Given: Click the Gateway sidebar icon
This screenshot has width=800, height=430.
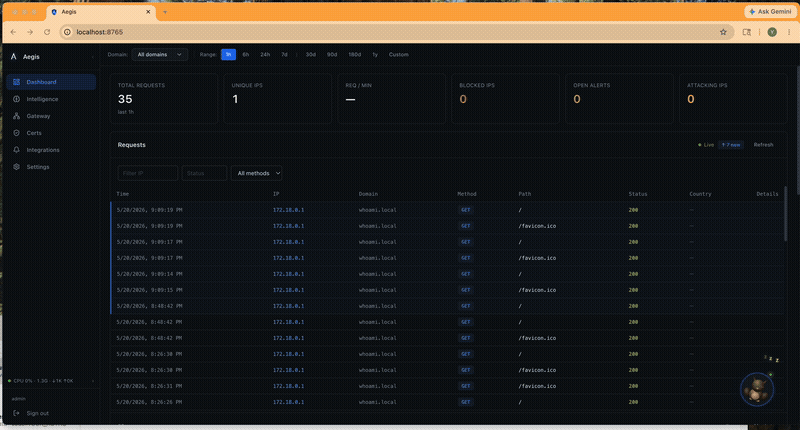Looking at the screenshot, I should coord(16,116).
